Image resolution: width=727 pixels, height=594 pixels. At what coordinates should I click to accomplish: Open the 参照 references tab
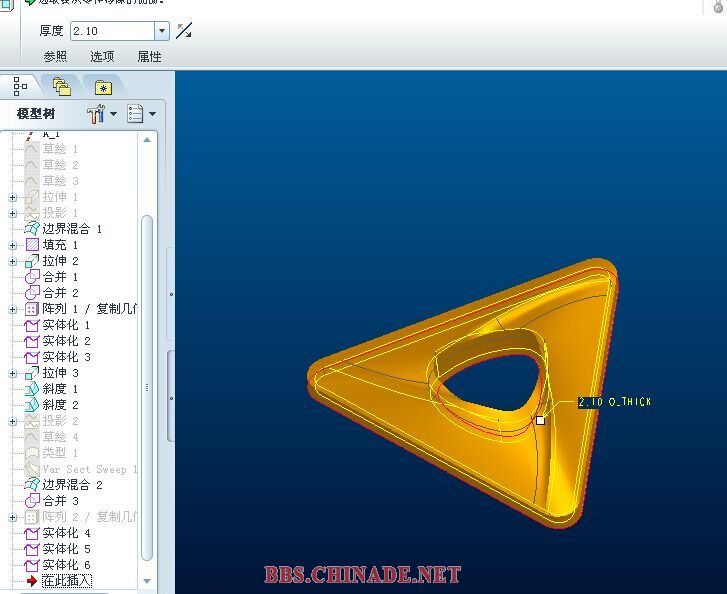[55, 57]
